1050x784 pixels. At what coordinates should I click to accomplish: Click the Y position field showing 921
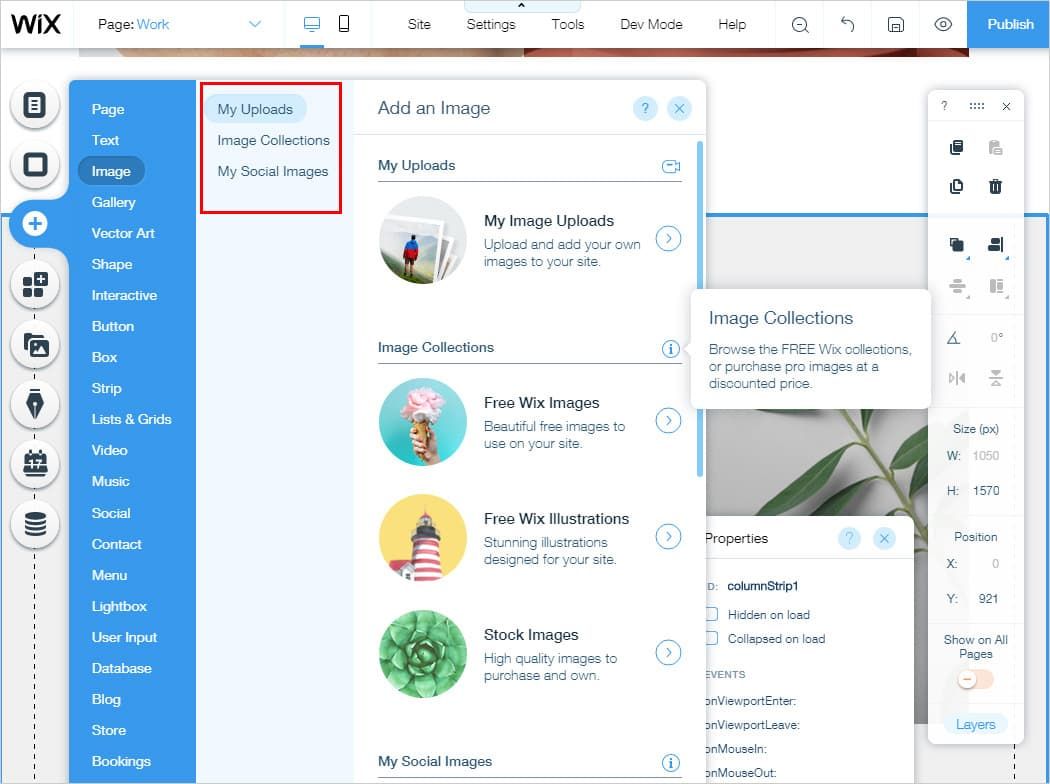(x=988, y=599)
